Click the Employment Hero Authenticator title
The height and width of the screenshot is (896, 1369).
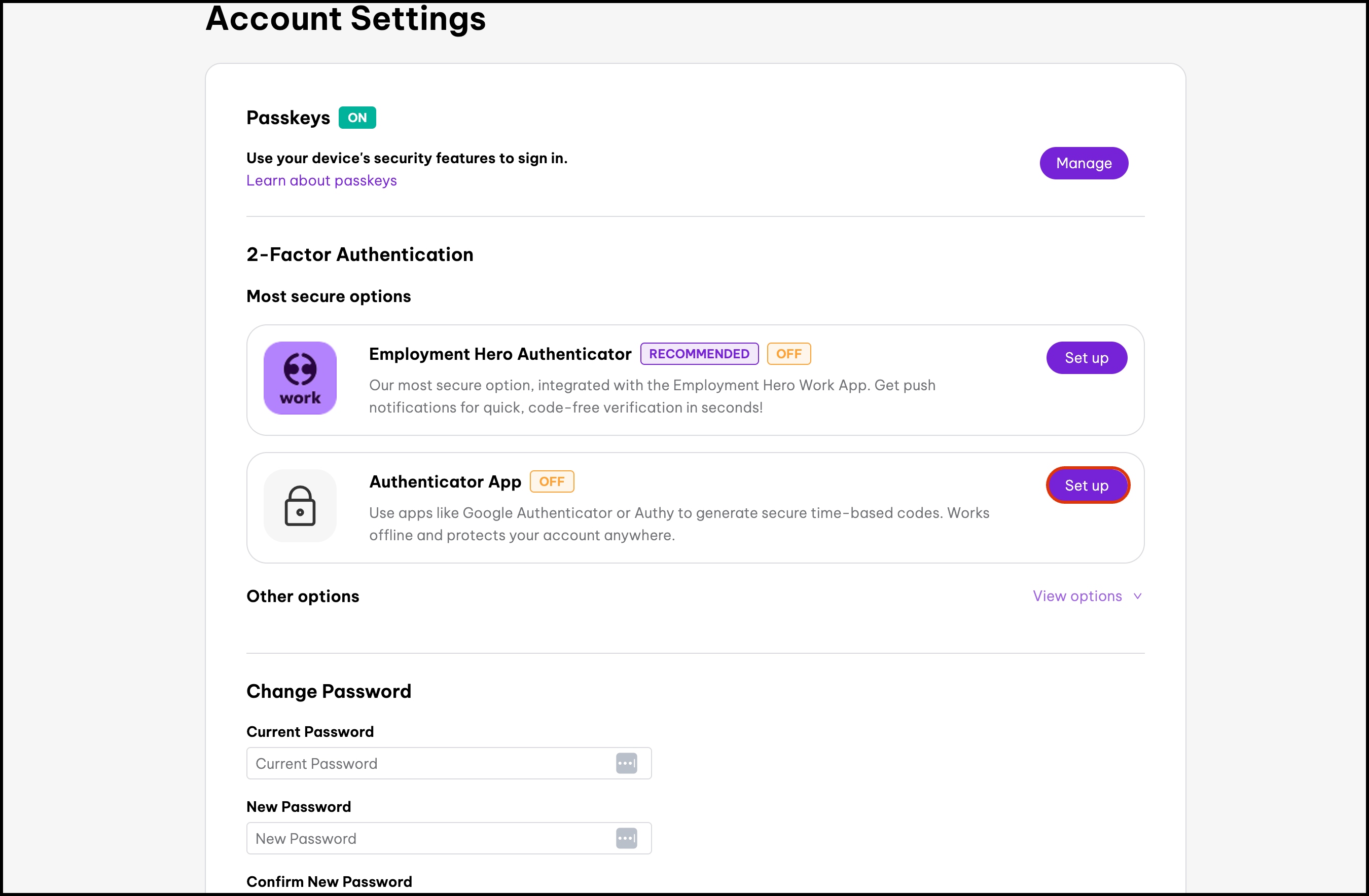tap(499, 354)
